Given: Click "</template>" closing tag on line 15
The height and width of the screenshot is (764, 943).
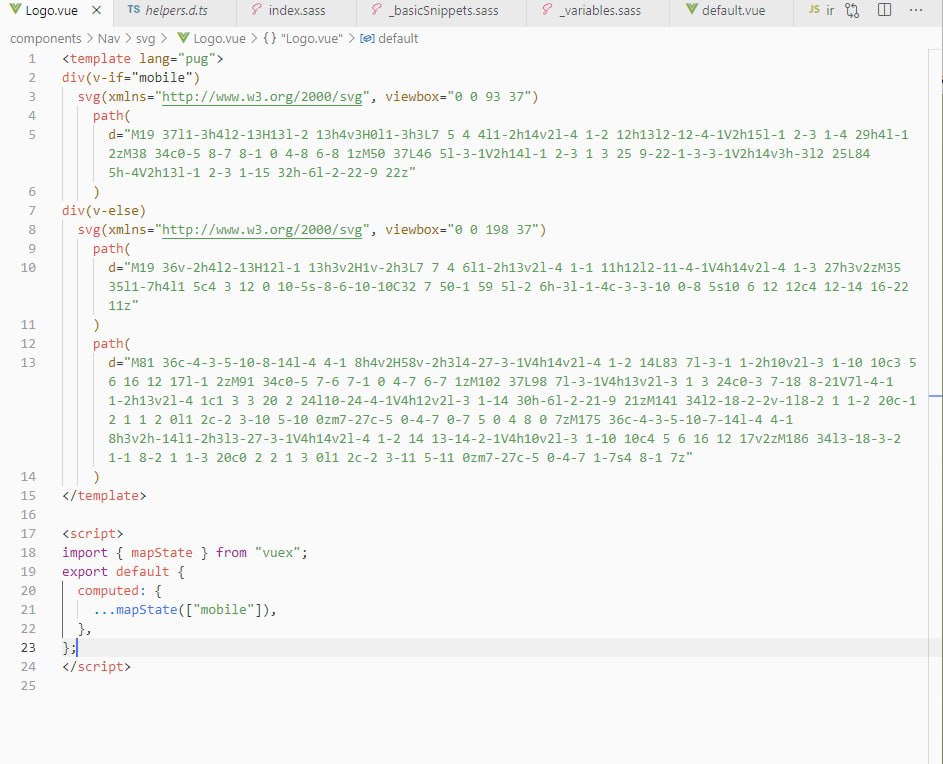Looking at the screenshot, I should coord(104,496).
